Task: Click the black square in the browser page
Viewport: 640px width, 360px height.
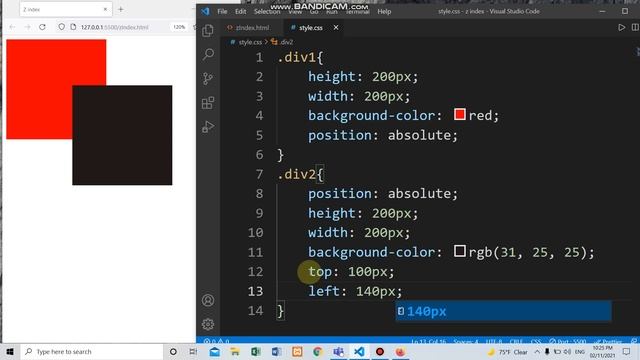Action: coord(122,136)
